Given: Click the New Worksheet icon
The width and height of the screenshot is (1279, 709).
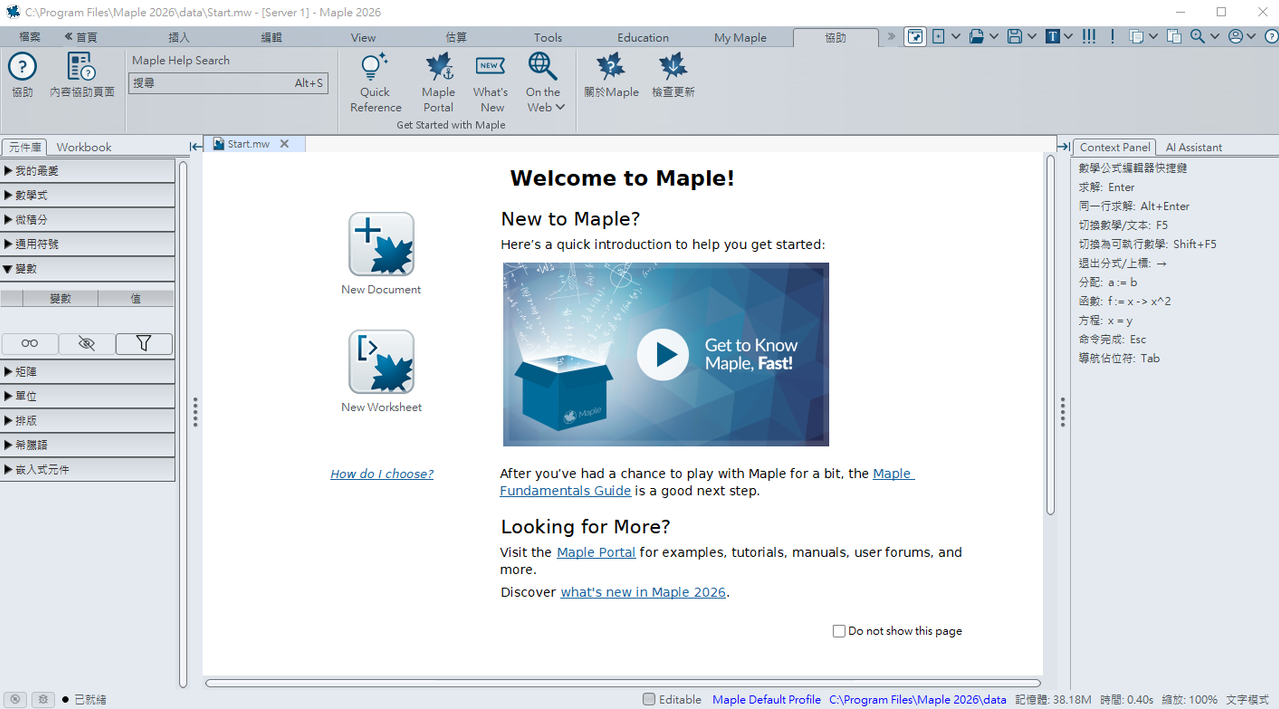Looking at the screenshot, I should point(381,362).
